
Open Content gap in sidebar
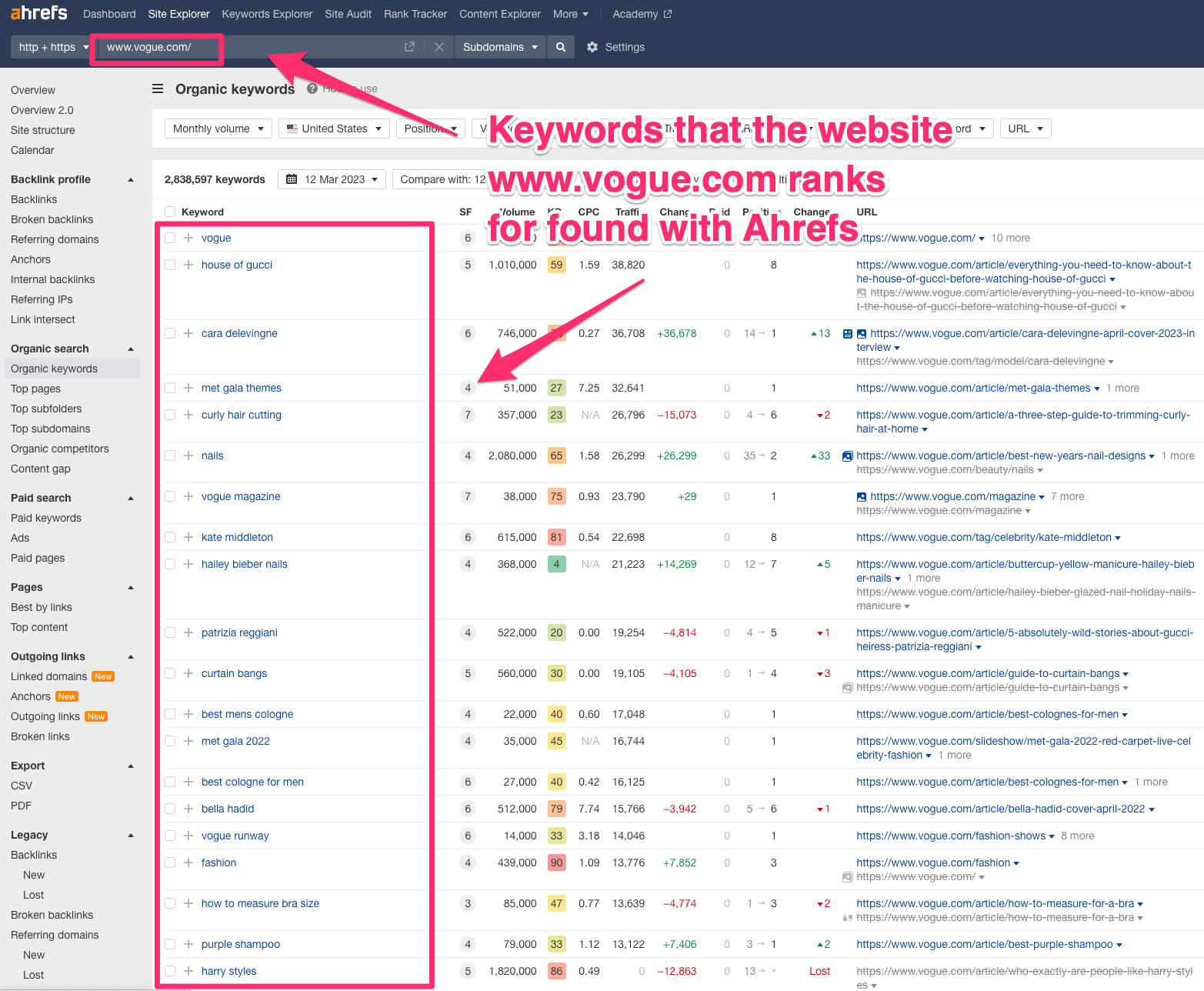40,469
